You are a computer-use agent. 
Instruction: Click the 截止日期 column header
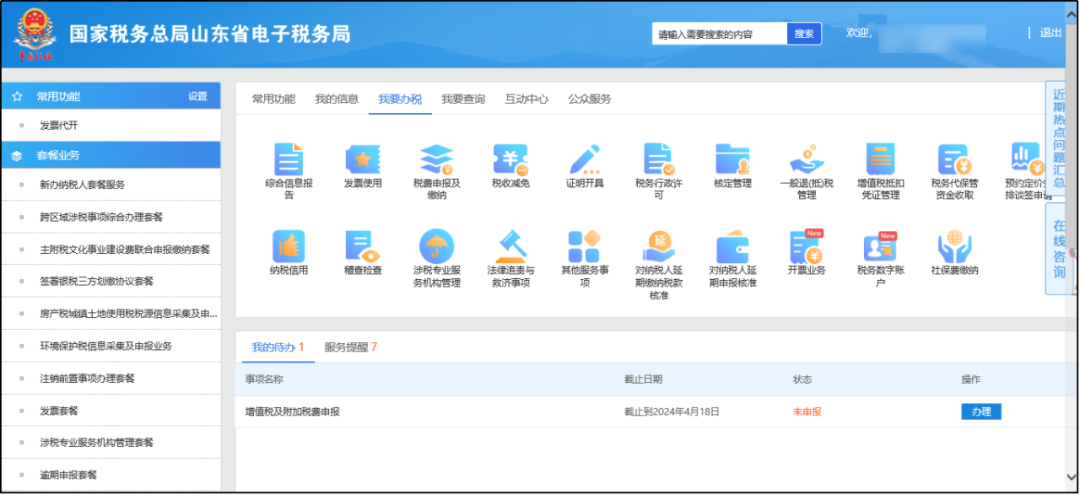click(643, 379)
